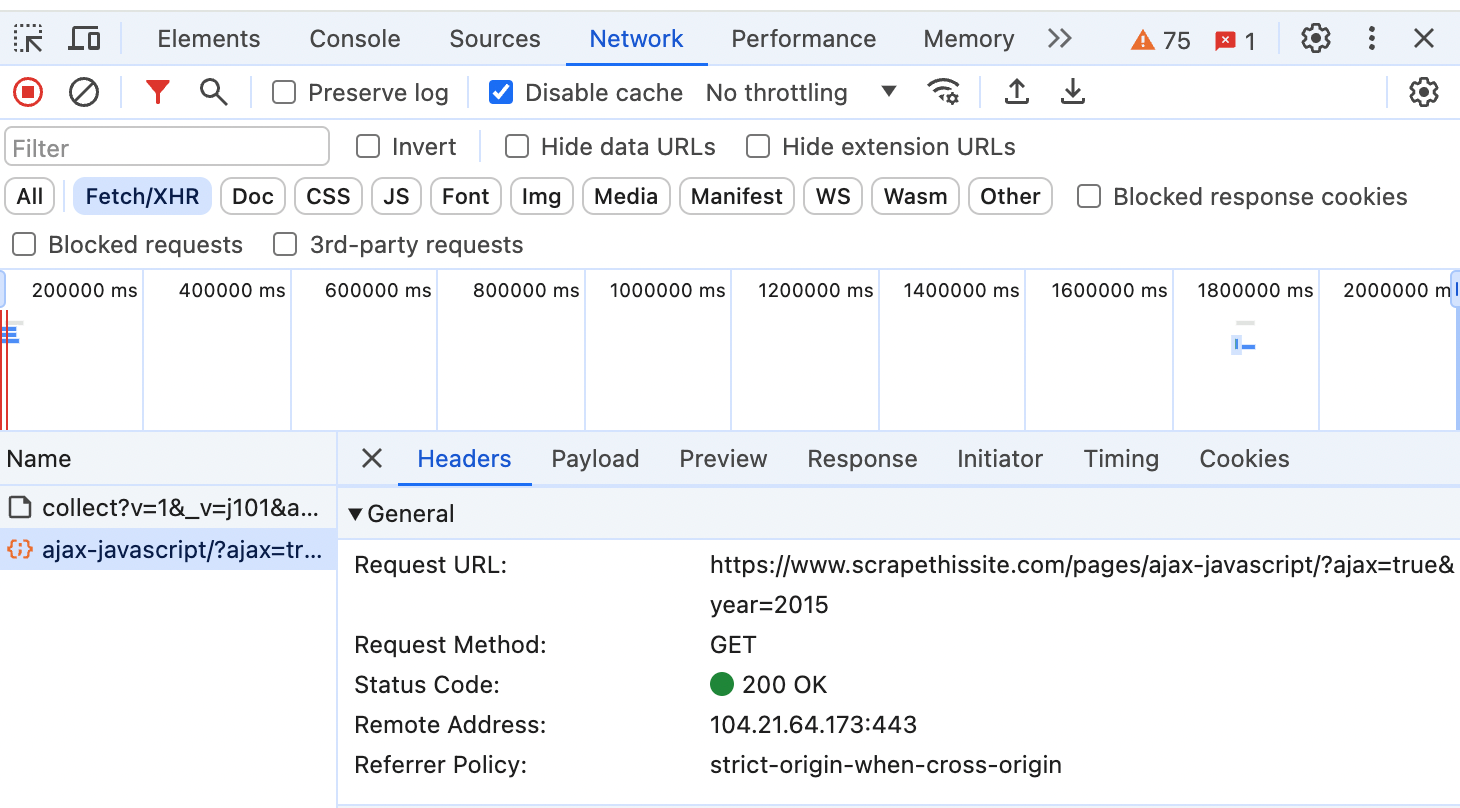Open the Response tab

pyautogui.click(x=862, y=459)
